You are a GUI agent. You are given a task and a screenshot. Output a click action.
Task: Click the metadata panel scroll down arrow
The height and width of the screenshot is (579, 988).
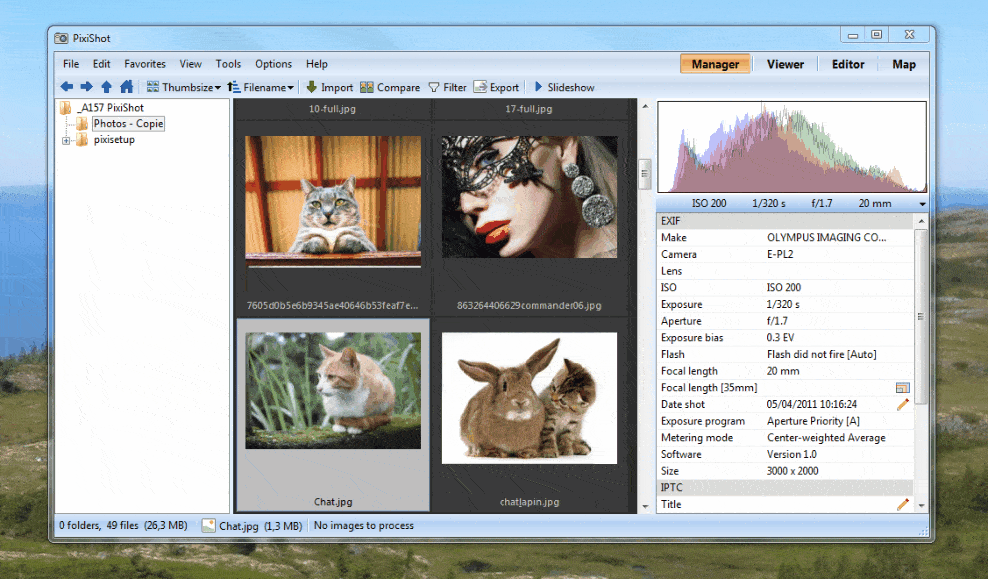[921, 505]
